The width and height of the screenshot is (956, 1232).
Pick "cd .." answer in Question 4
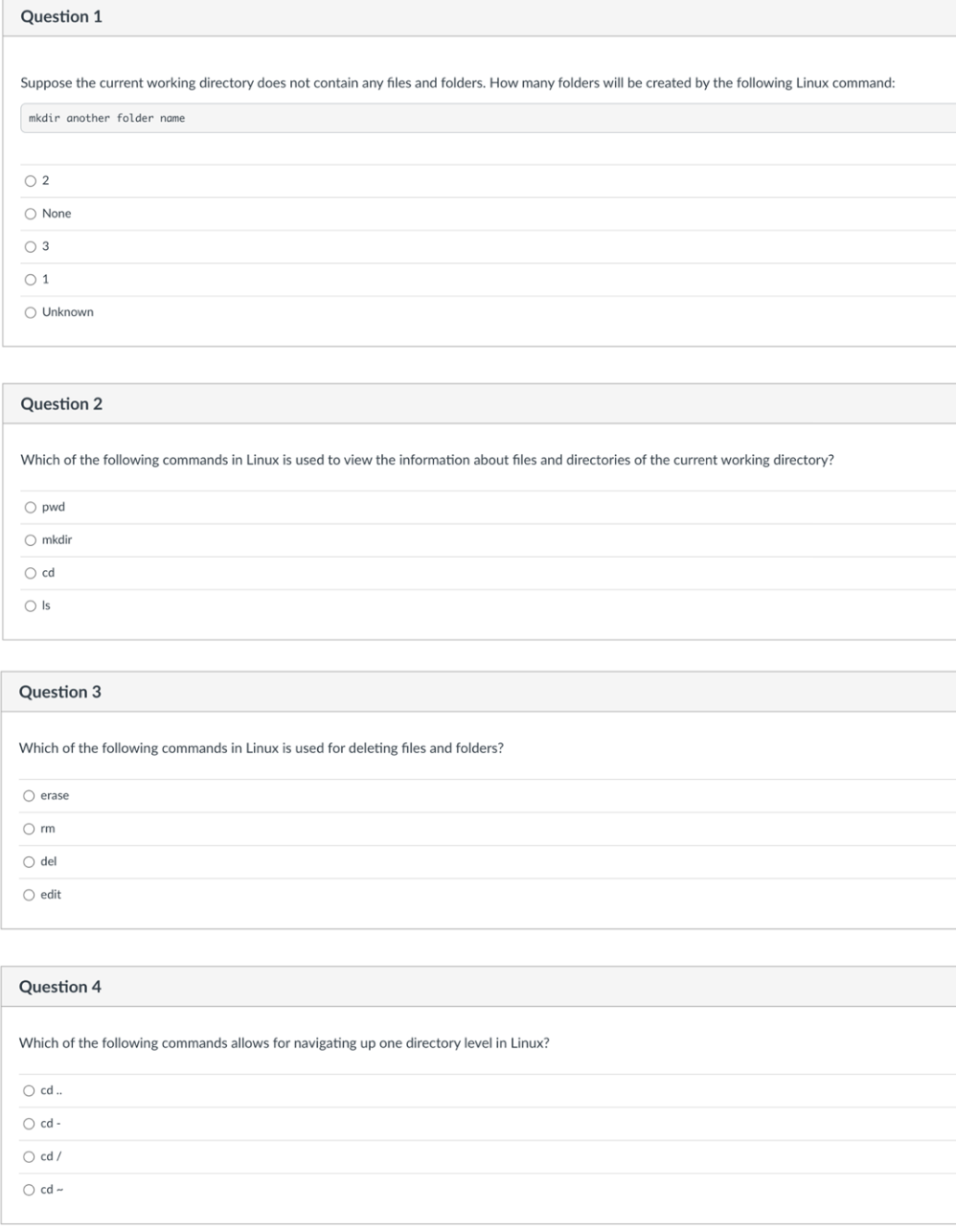(x=30, y=1090)
